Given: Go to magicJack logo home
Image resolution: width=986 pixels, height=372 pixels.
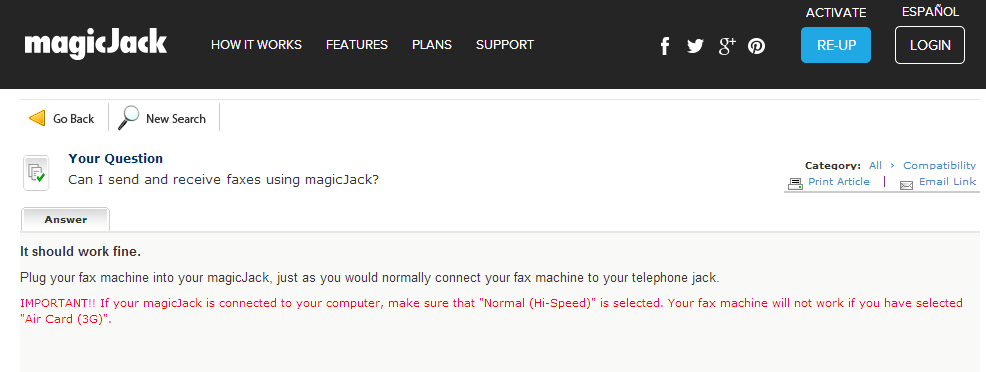Looking at the screenshot, I should (x=96, y=44).
